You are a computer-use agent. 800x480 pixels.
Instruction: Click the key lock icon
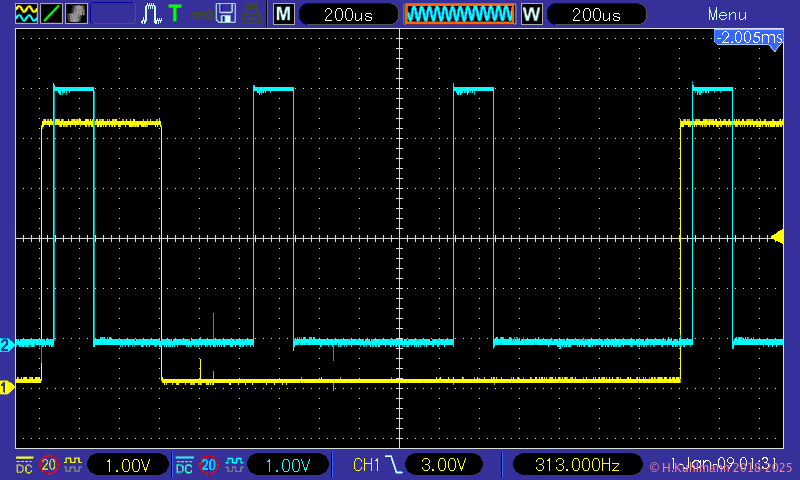[x=202, y=15]
